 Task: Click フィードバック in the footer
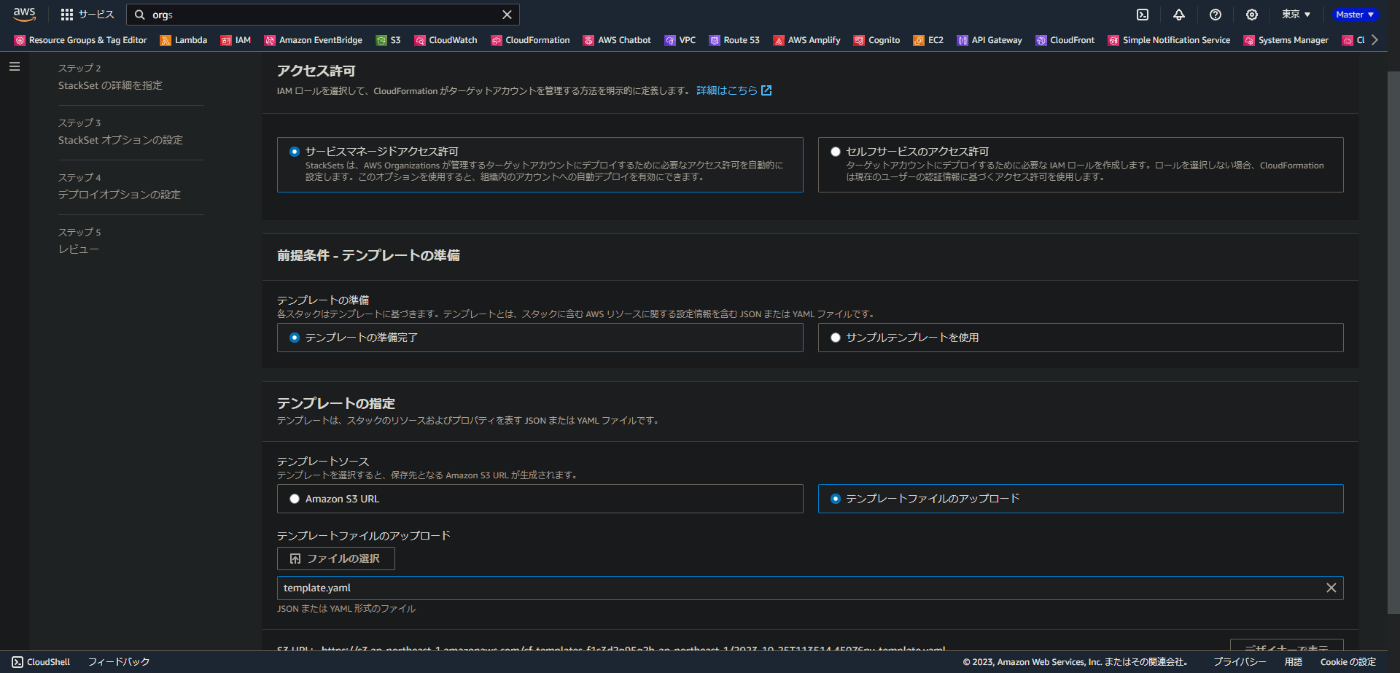119,662
